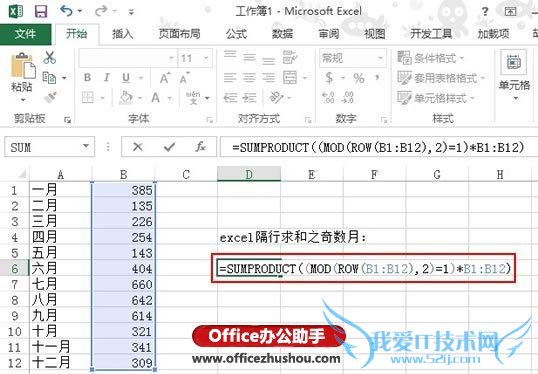Expand the Name Box SUM dropdown

tap(86, 146)
